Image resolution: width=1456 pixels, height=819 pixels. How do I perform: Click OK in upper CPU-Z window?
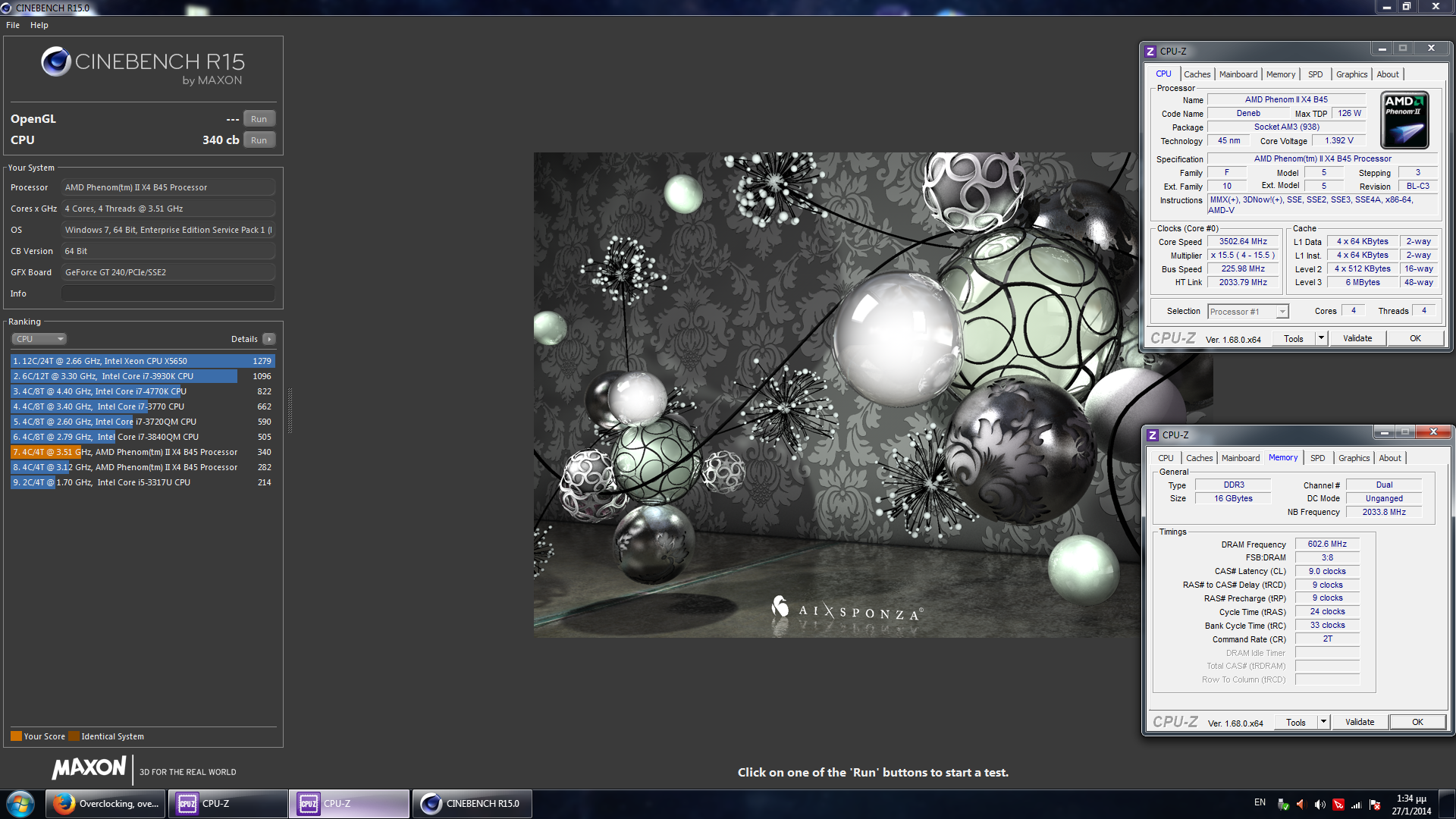1415,339
